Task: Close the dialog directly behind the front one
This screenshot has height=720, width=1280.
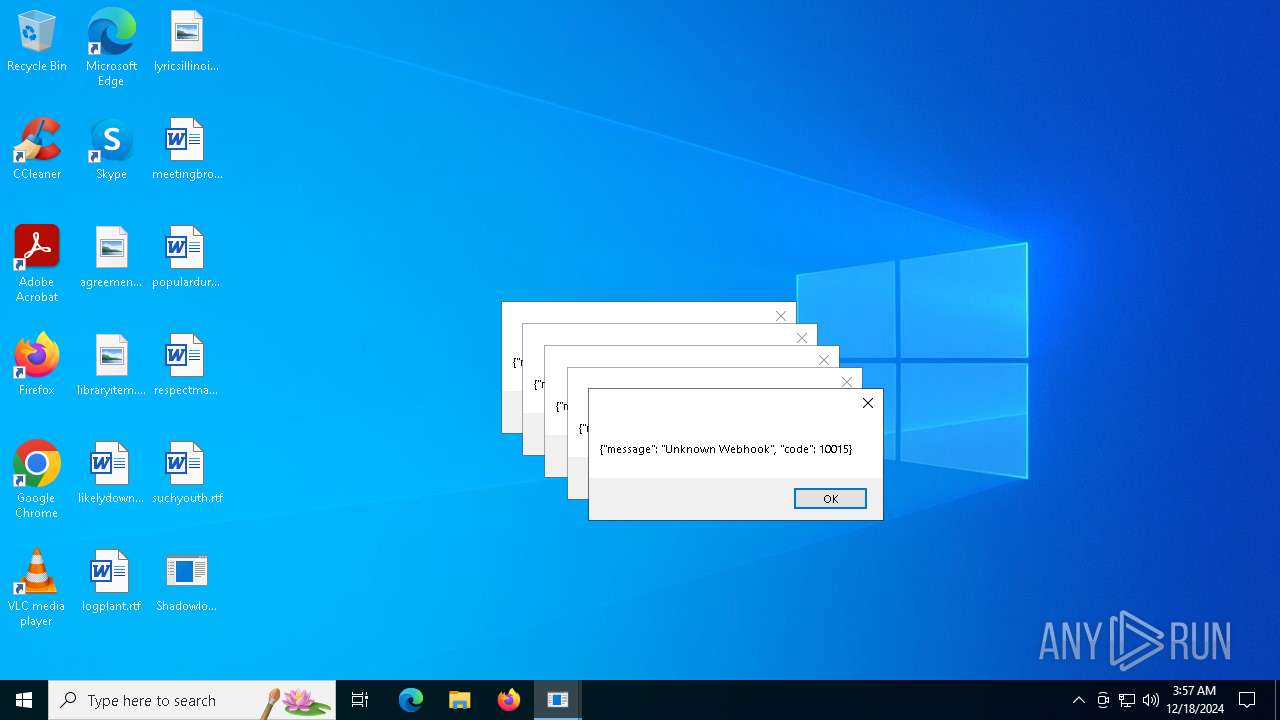Action: [x=847, y=382]
